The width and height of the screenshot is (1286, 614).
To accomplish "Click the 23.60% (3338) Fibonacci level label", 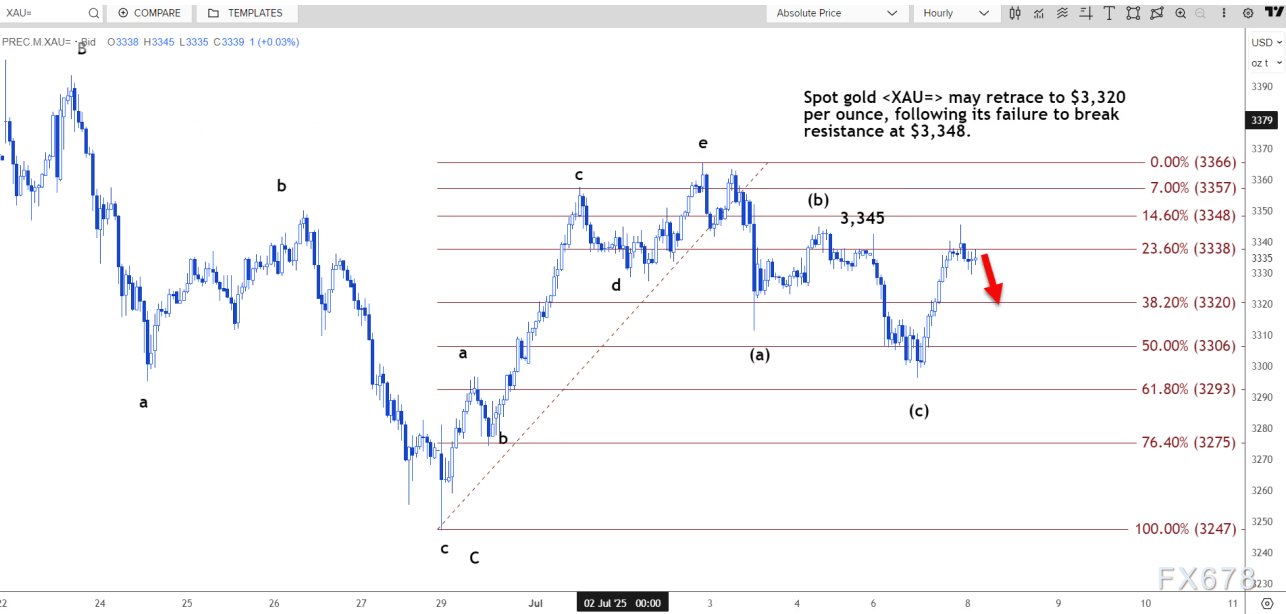I will pyautogui.click(x=1190, y=248).
